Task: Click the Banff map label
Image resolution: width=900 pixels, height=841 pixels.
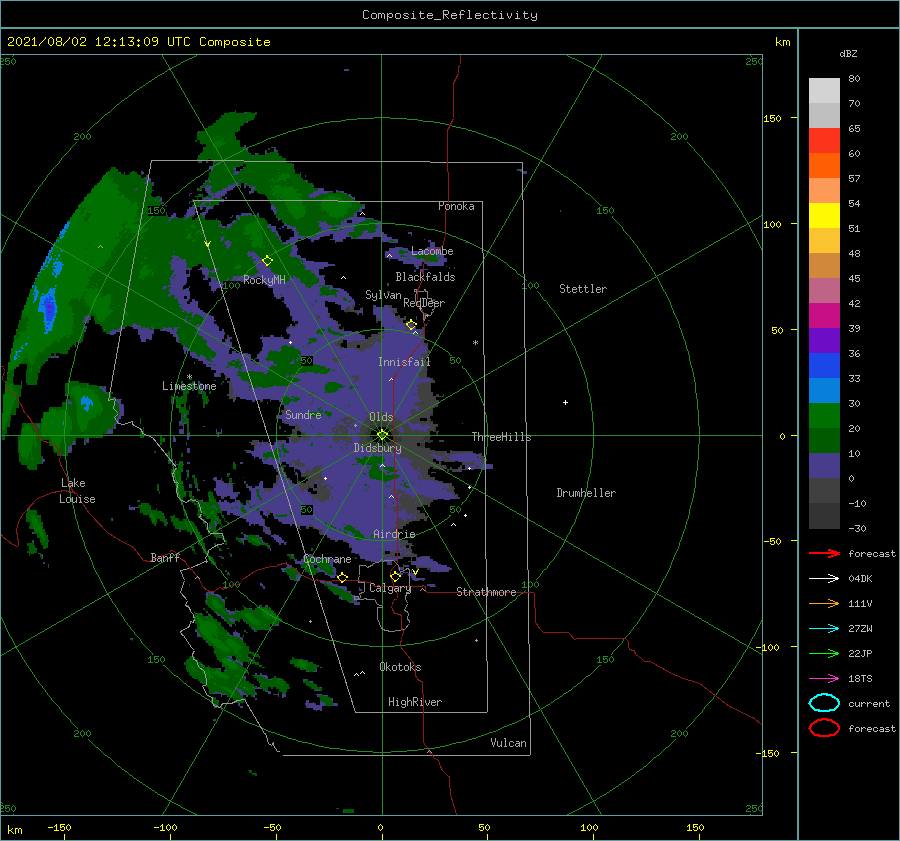Action: tap(165, 557)
